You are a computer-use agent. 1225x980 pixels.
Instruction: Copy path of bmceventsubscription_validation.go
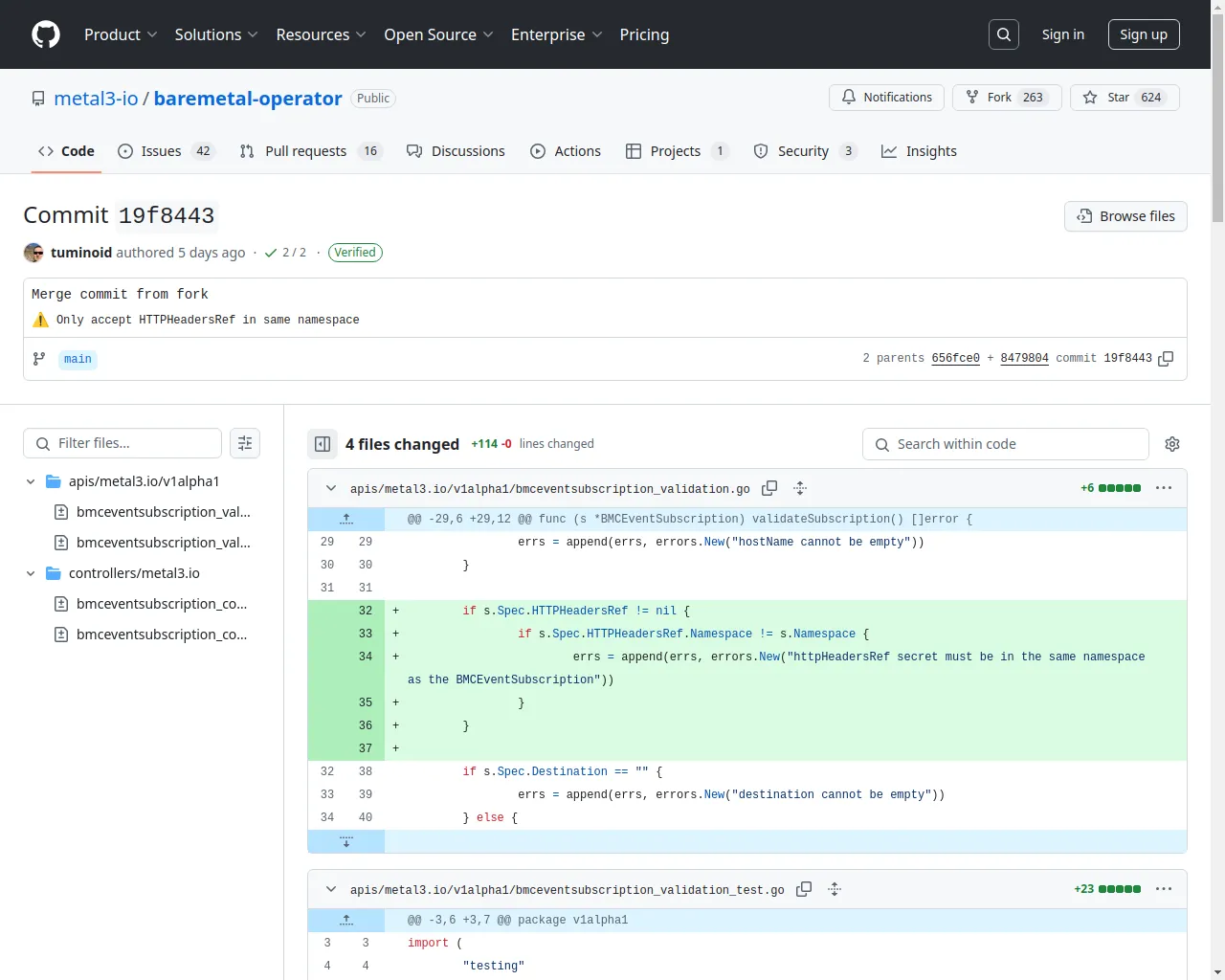769,488
